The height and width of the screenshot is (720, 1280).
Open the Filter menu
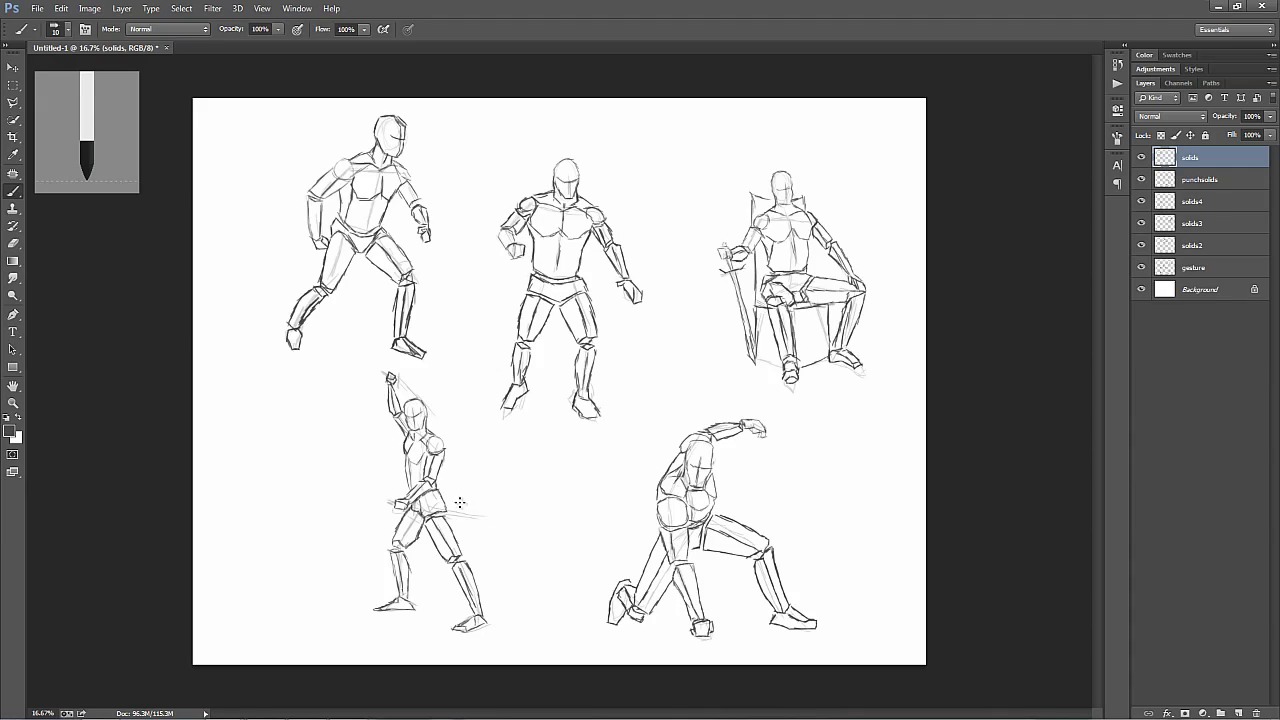coord(212,8)
